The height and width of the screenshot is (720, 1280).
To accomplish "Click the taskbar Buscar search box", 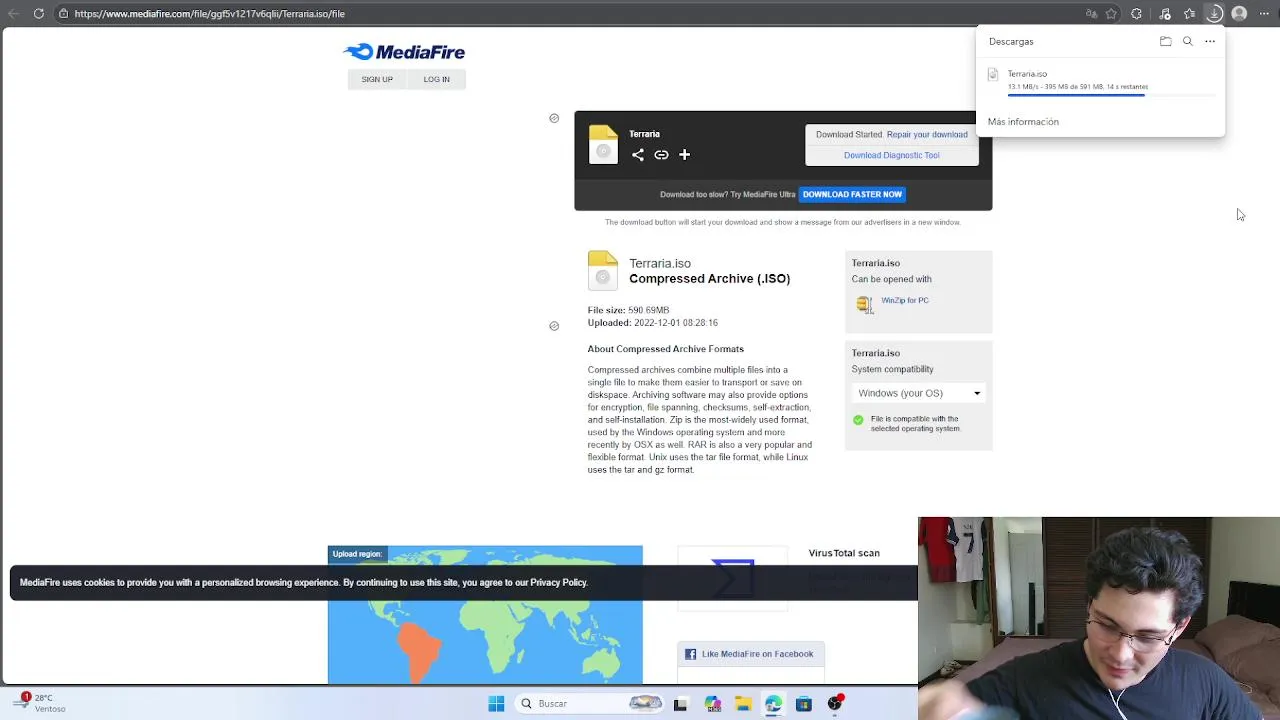I will [x=588, y=704].
